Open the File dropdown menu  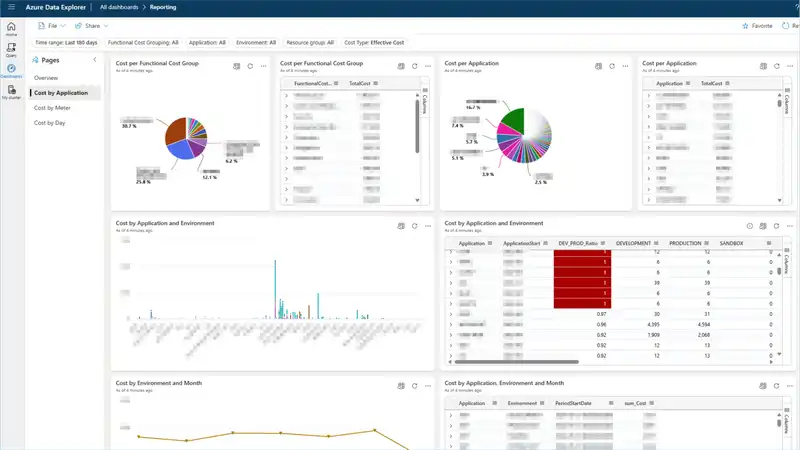51,25
